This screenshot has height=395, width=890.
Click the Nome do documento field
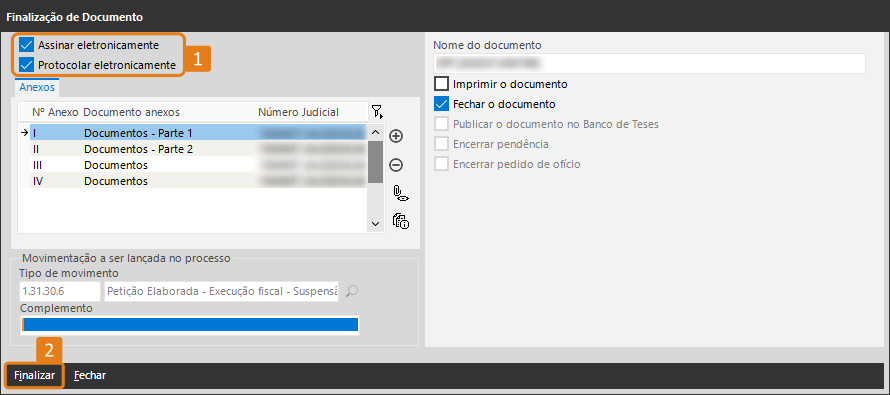[649, 63]
